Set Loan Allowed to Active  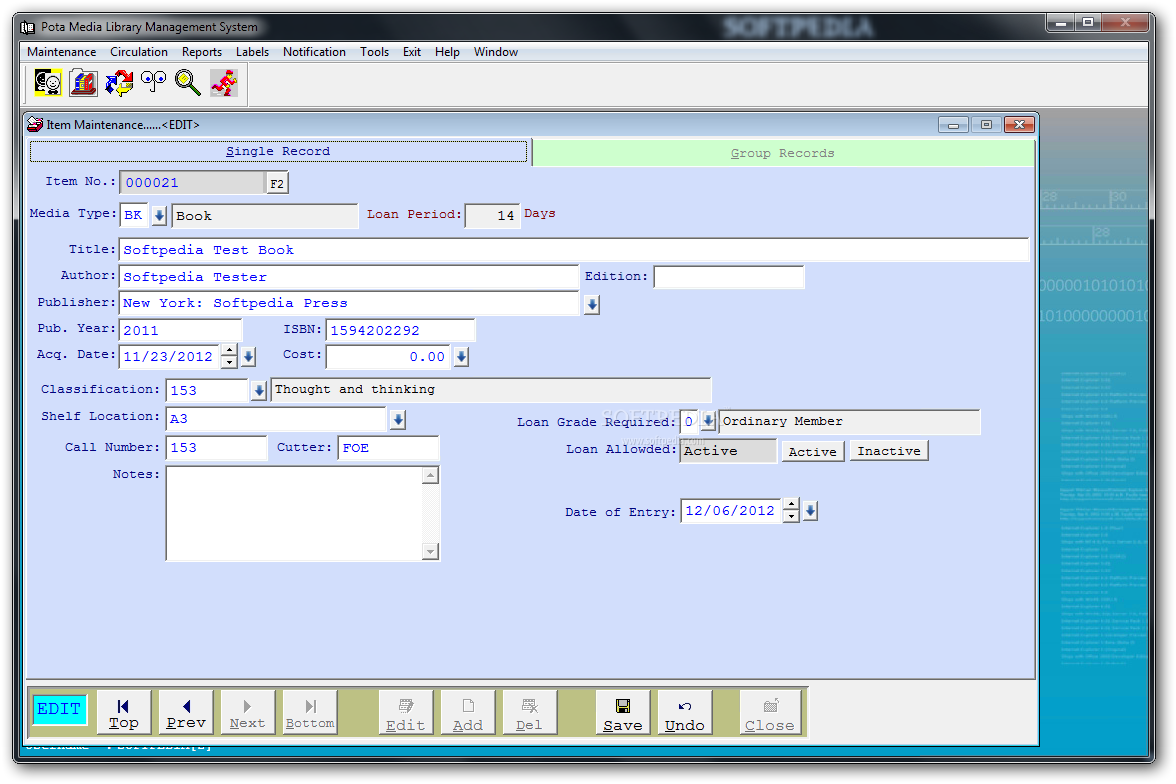click(x=813, y=452)
